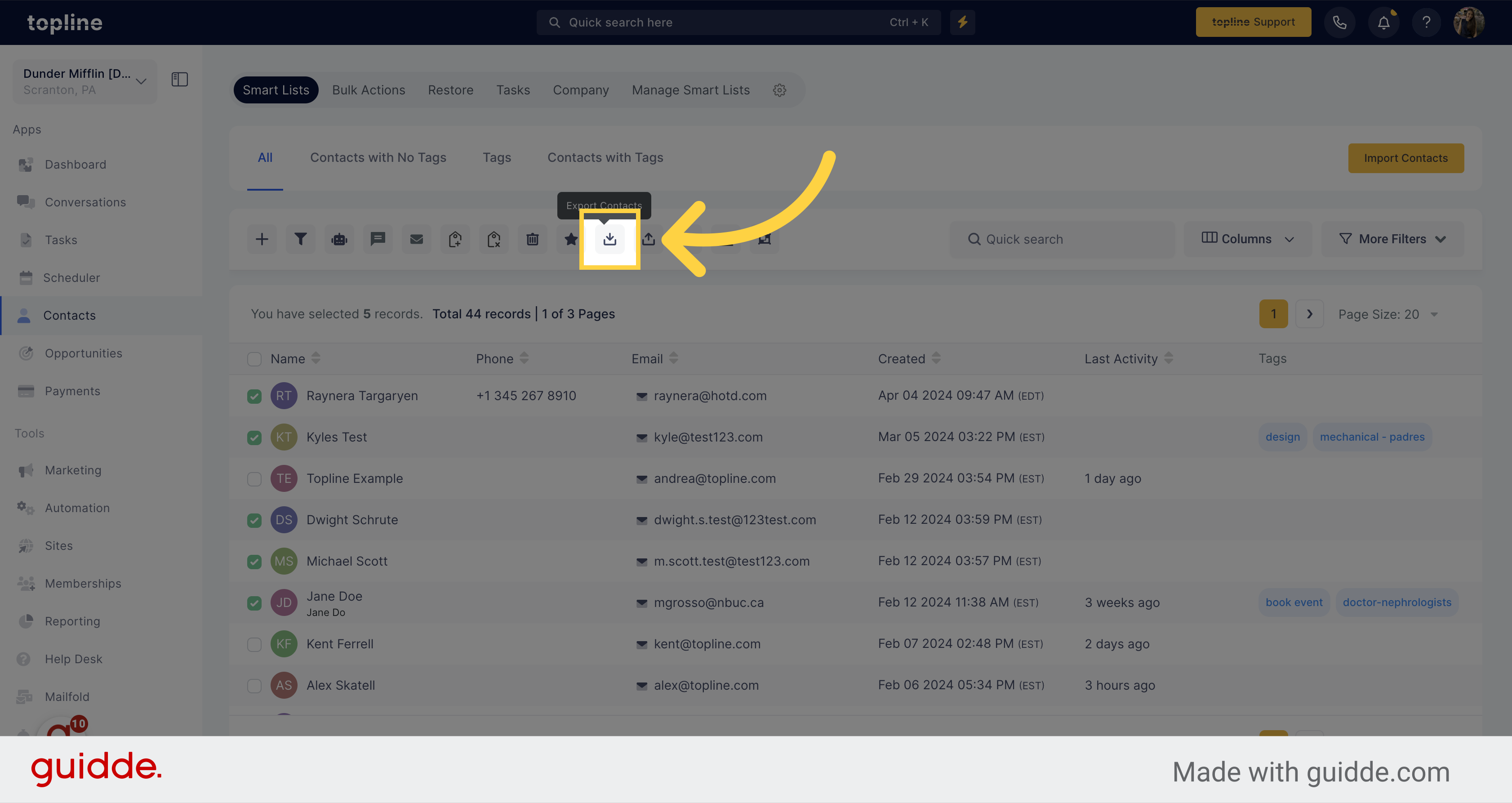Open the pipeline filter funnel icon
This screenshot has height=803, width=1512.
(301, 239)
